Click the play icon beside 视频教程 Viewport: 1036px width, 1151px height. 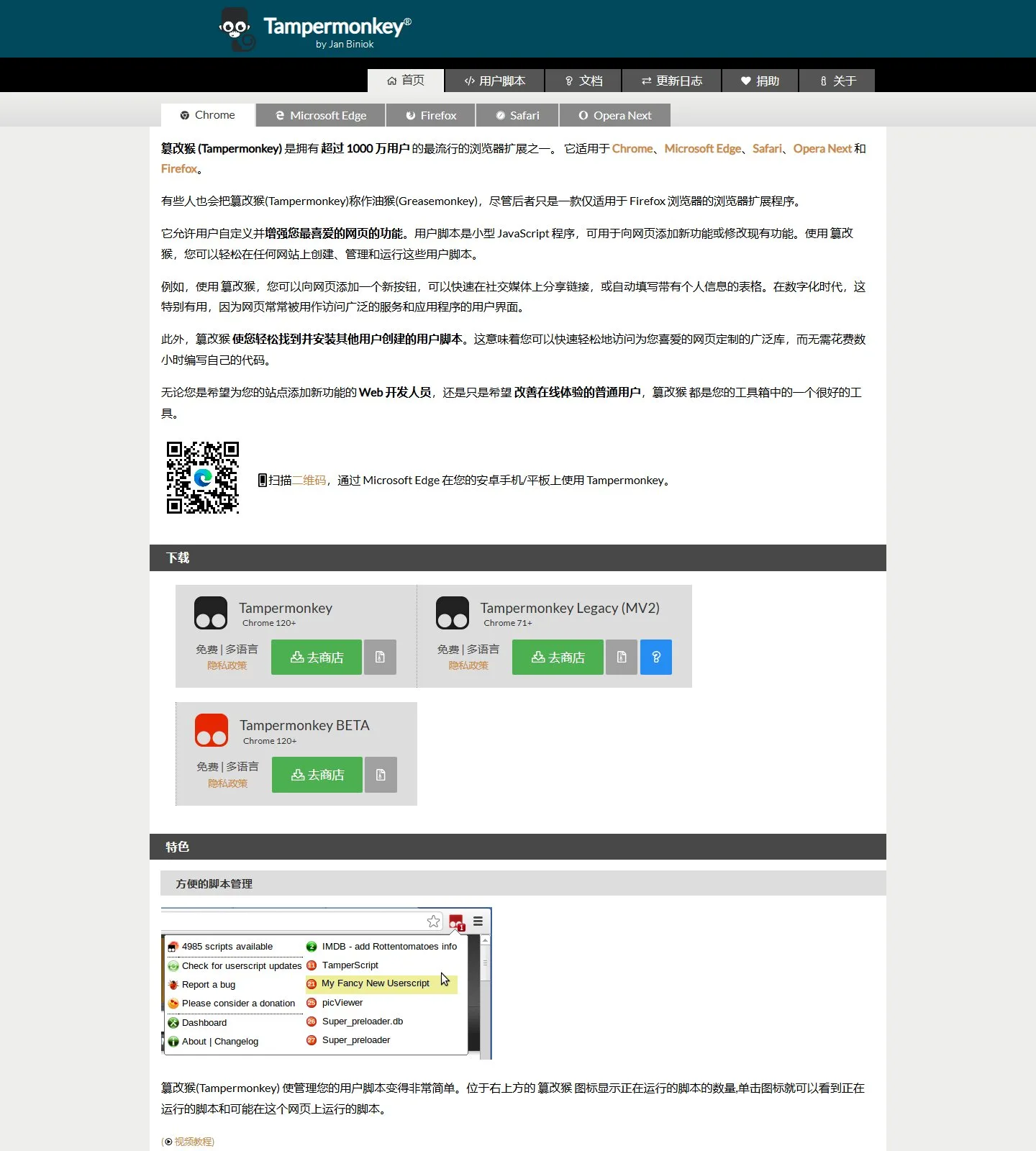coord(168,1142)
